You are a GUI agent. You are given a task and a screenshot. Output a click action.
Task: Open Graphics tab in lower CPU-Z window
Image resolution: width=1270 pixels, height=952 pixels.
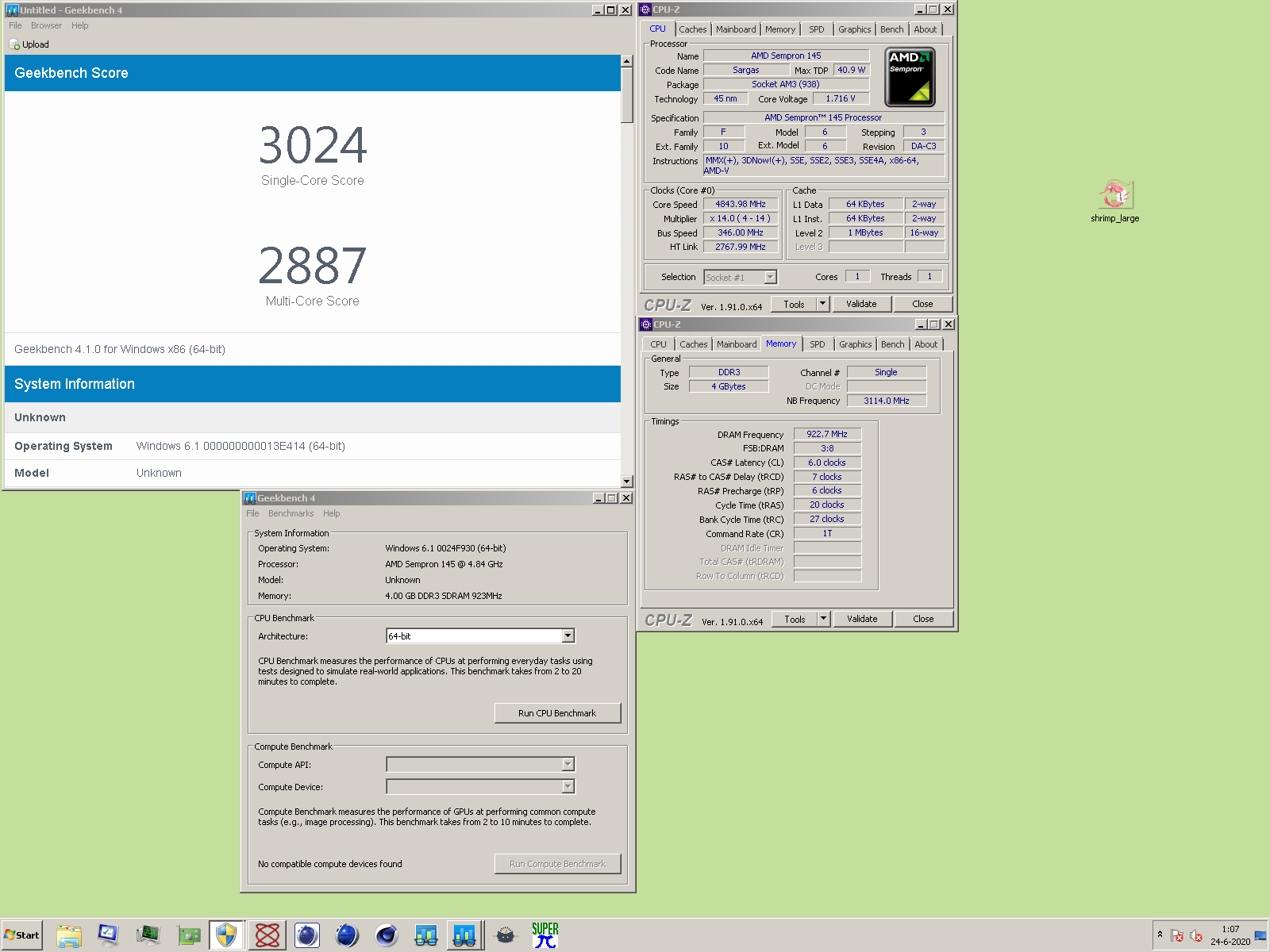pos(856,344)
